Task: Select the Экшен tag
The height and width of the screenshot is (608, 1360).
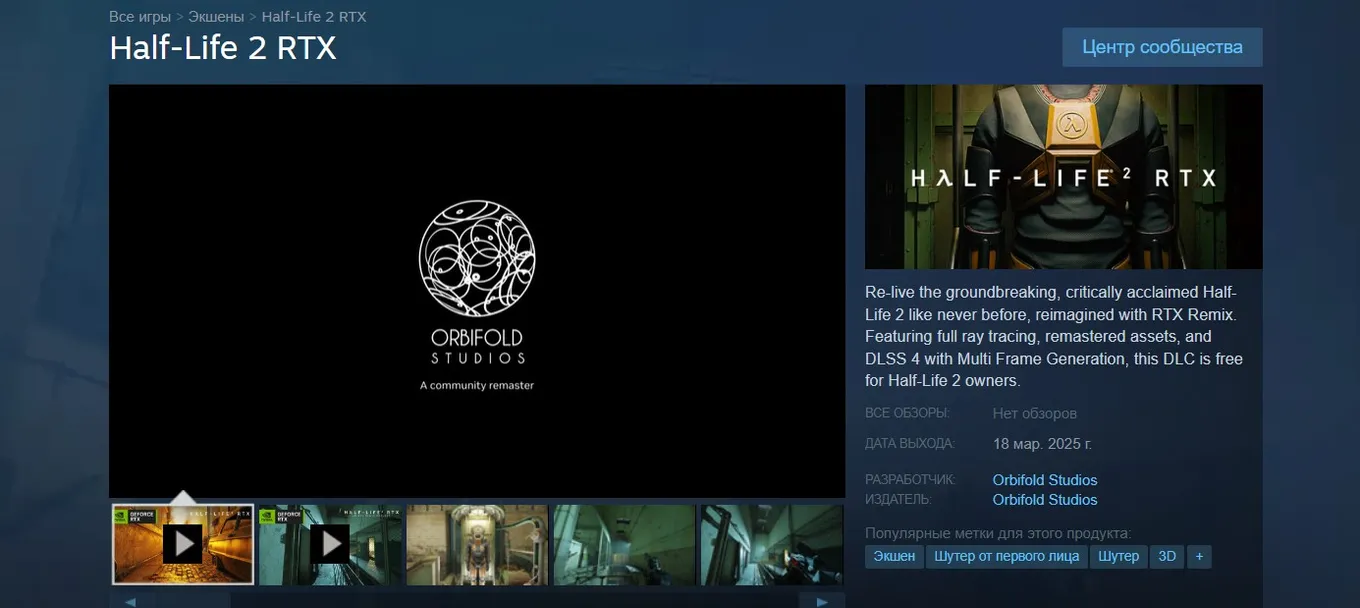Action: 894,556
